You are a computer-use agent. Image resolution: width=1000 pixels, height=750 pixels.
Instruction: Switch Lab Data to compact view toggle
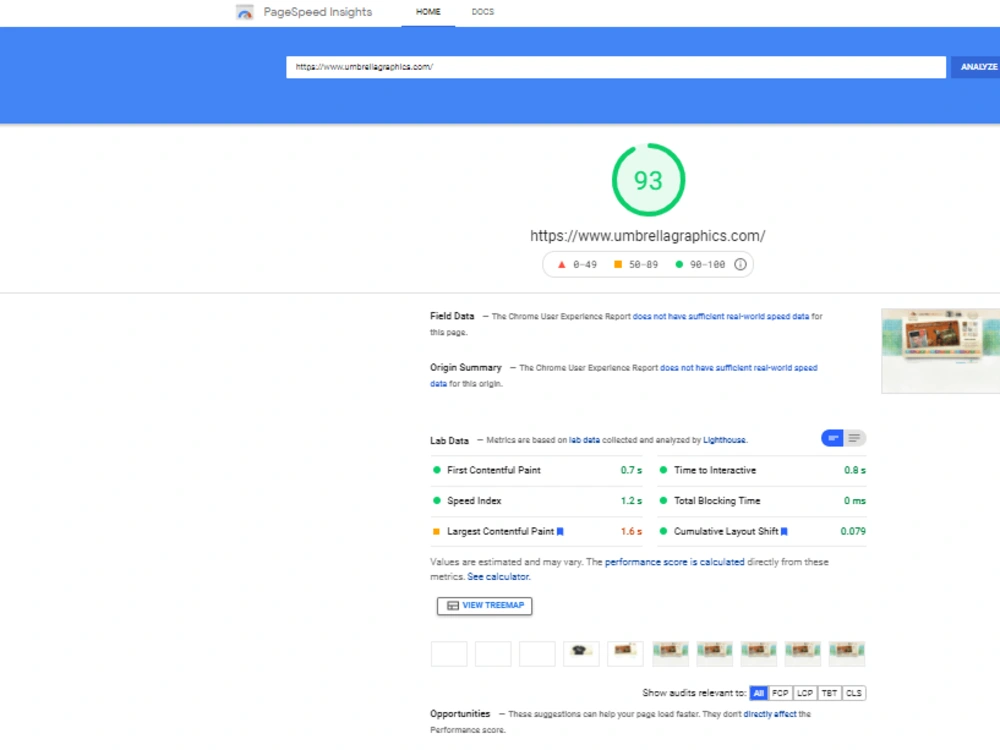pyautogui.click(x=832, y=438)
